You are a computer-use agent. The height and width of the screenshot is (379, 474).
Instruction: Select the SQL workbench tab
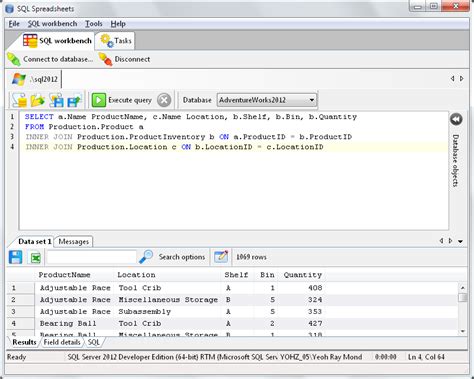click(57, 41)
